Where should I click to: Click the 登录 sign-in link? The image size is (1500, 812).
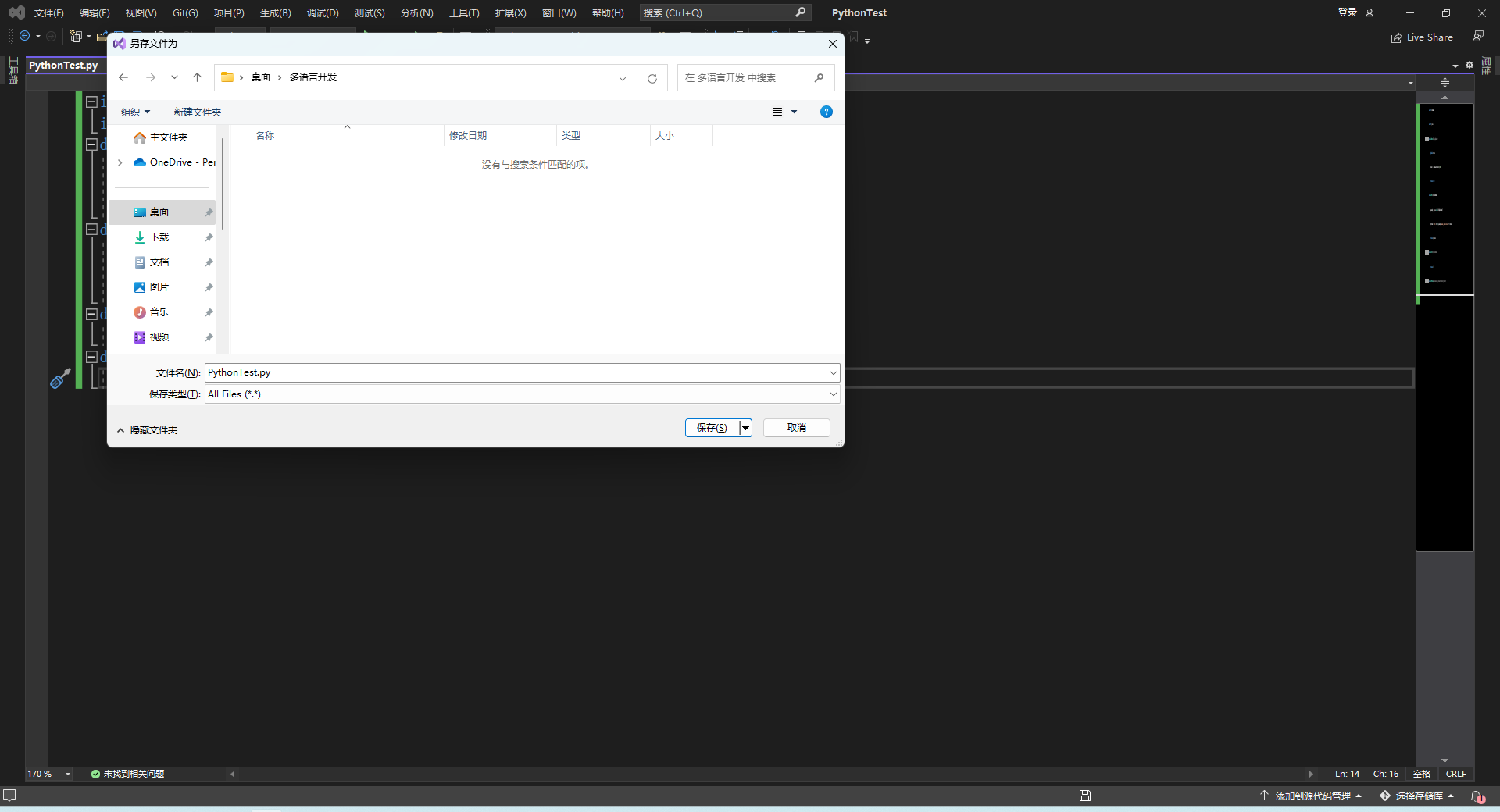click(1348, 12)
